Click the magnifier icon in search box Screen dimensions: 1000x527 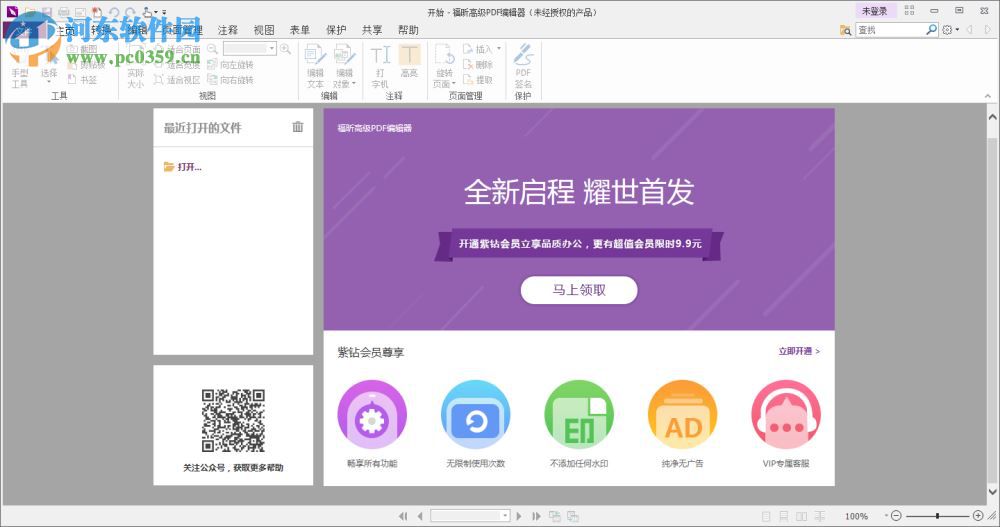[x=931, y=29]
